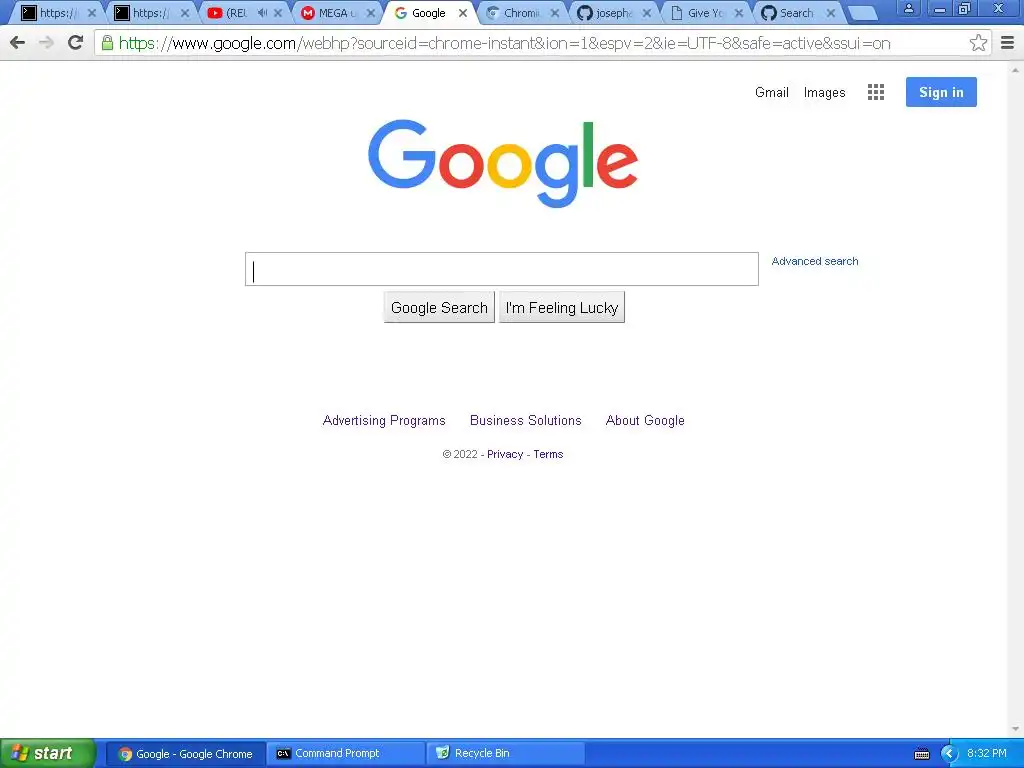
Task: Open the Gmail link
Action: coord(772,92)
